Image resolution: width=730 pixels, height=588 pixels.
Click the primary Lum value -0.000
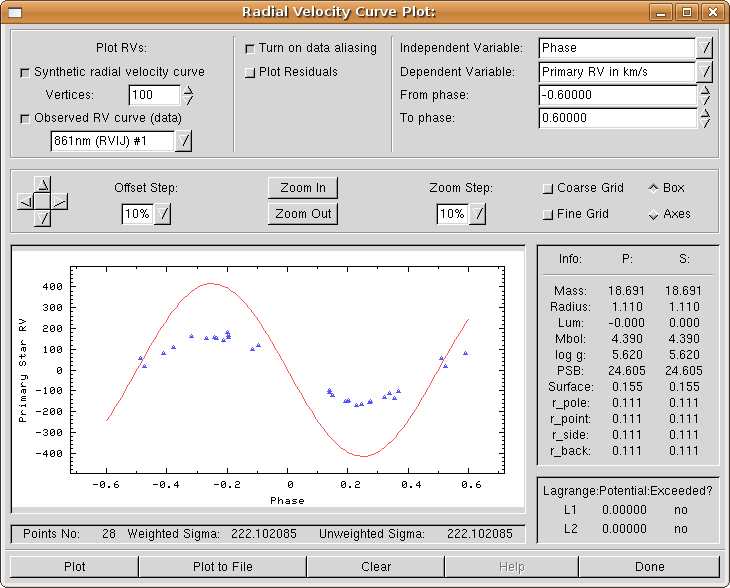tap(626, 323)
